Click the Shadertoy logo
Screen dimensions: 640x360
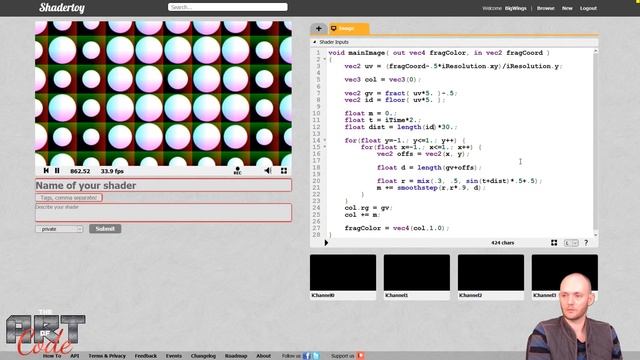tap(62, 8)
